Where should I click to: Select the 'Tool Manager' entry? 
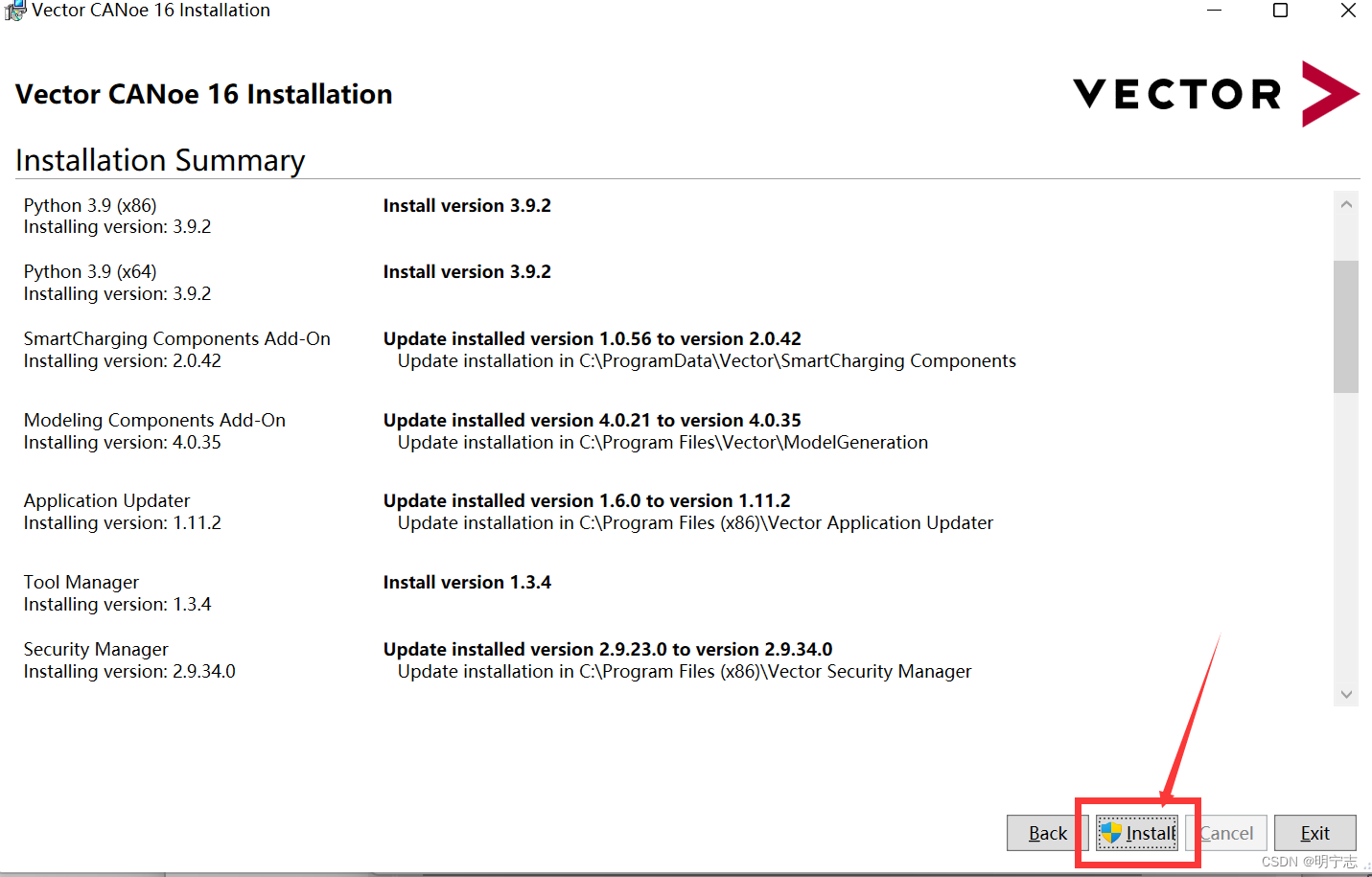tap(81, 582)
